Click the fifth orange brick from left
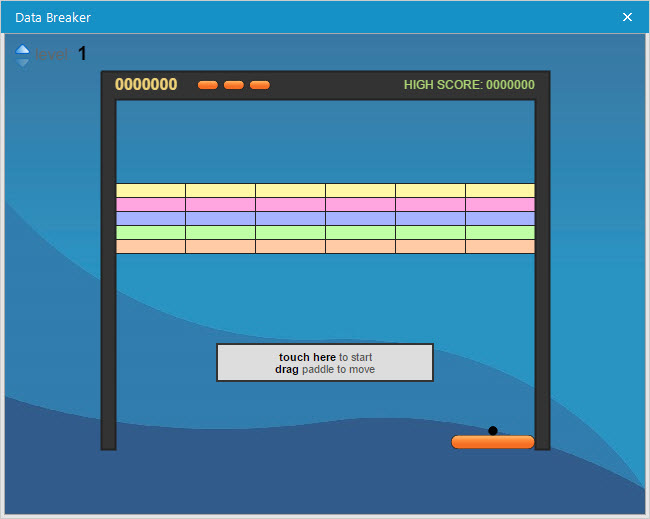 [430, 246]
